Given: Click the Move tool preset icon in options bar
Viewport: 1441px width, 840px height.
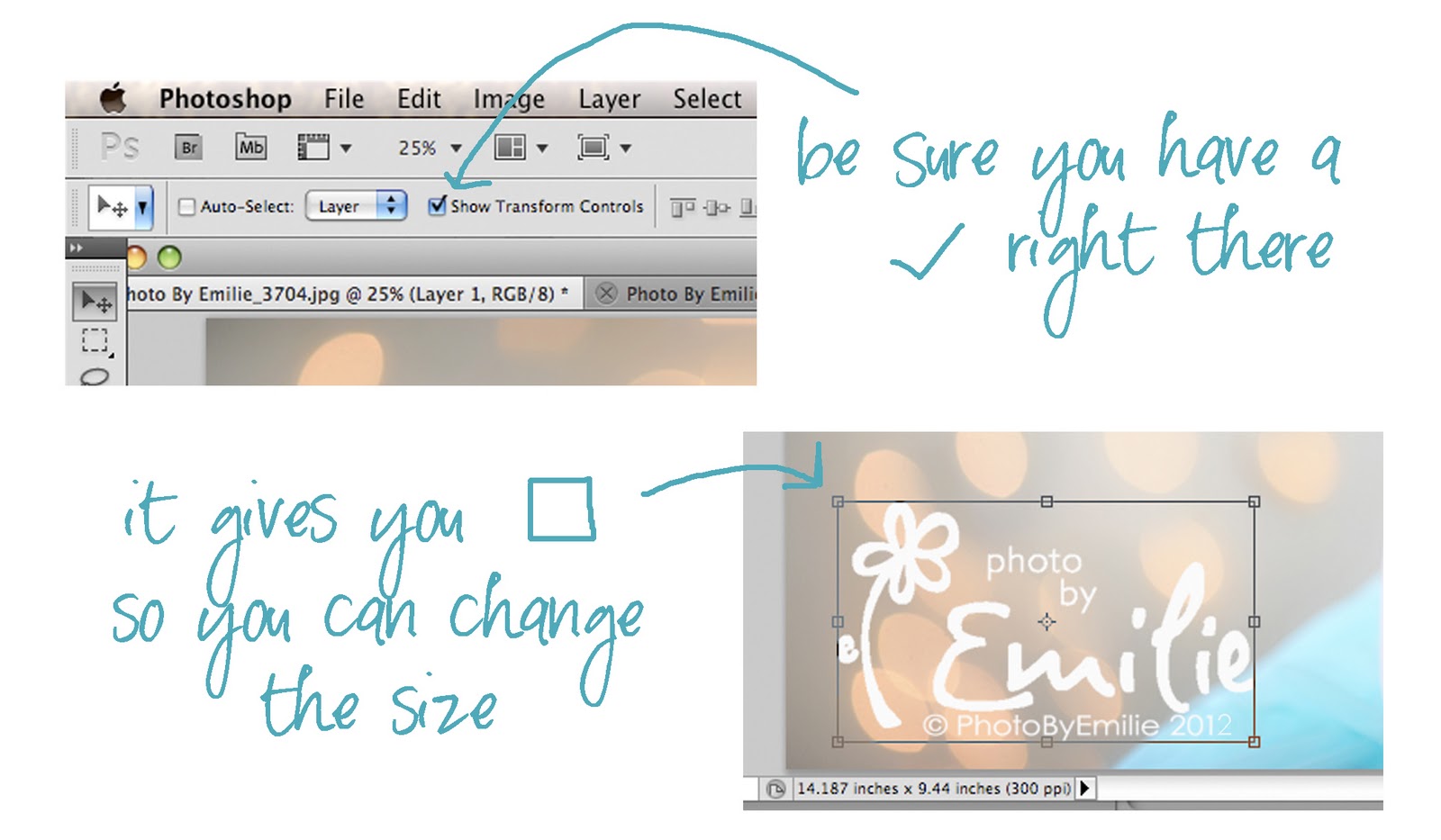Looking at the screenshot, I should pos(112,207).
